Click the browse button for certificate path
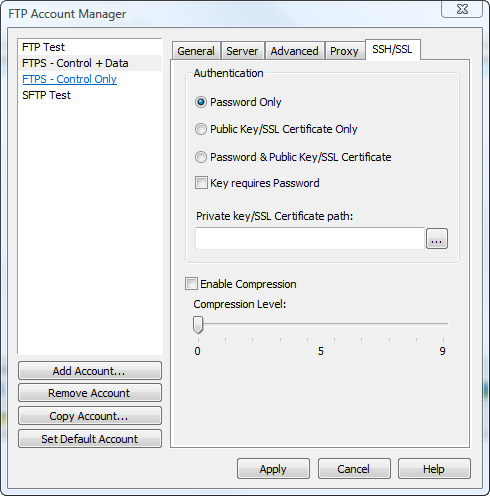The height and width of the screenshot is (496, 490). 437,239
